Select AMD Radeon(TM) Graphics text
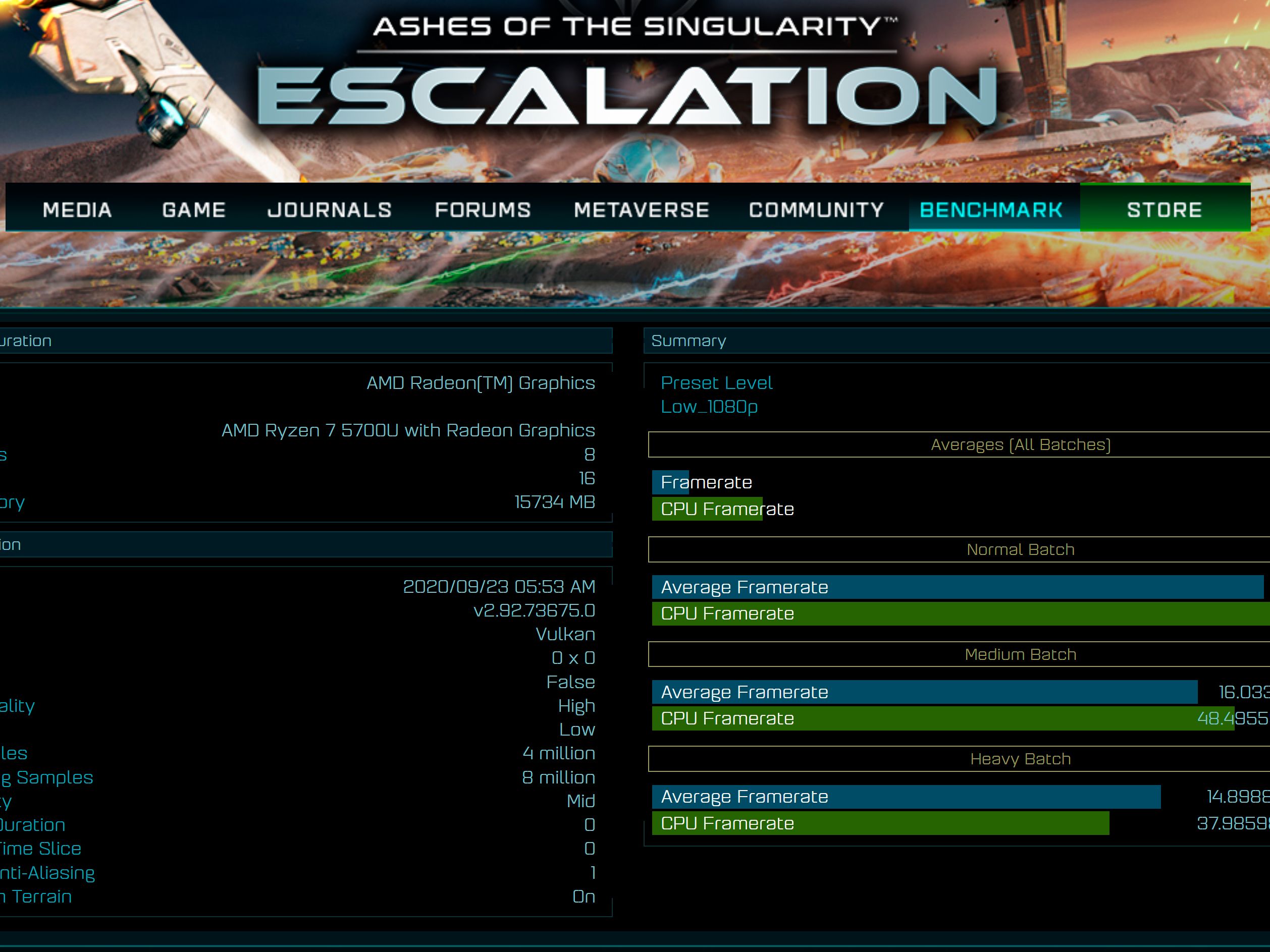Viewport: 1270px width, 952px height. pos(481,383)
